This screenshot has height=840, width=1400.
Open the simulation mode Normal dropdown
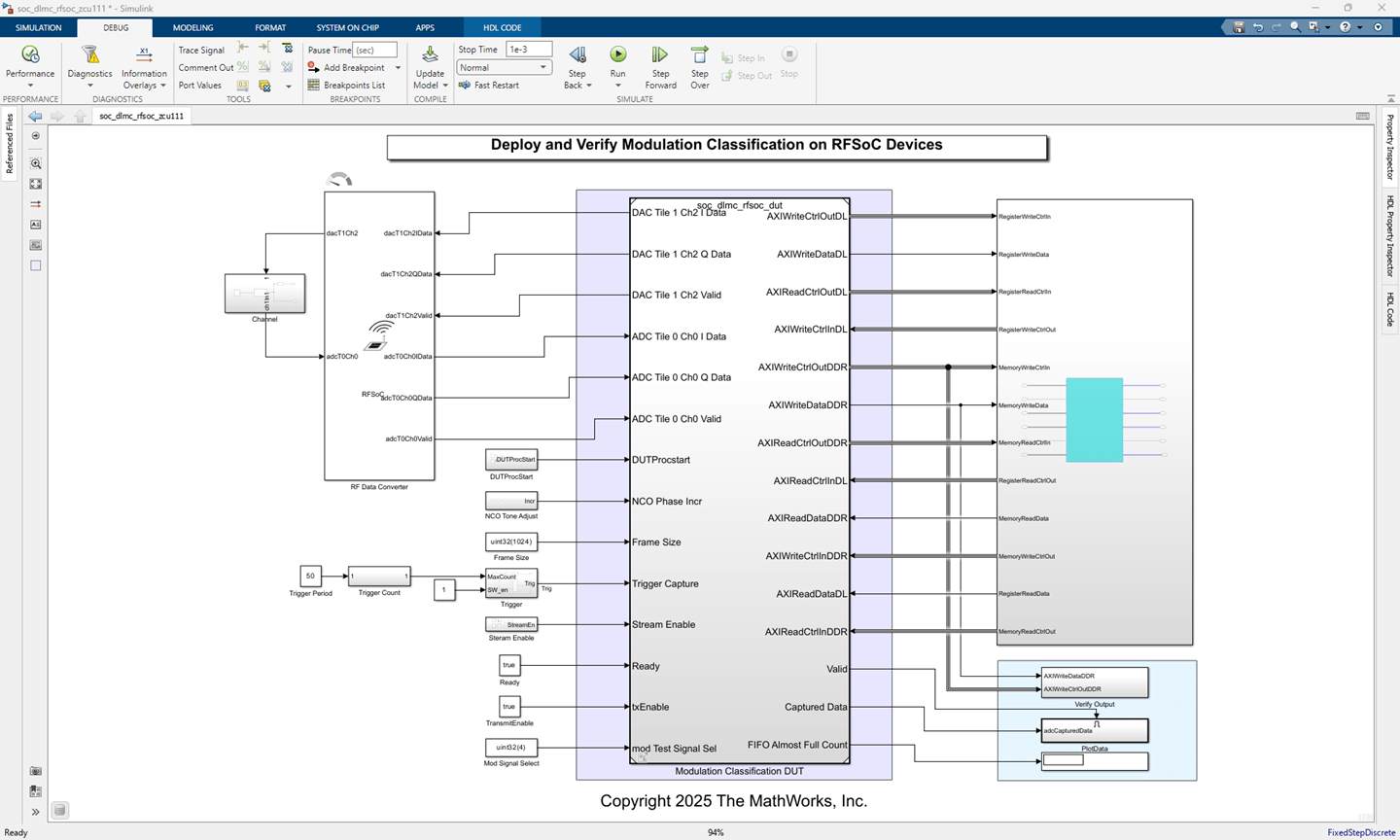click(x=504, y=68)
